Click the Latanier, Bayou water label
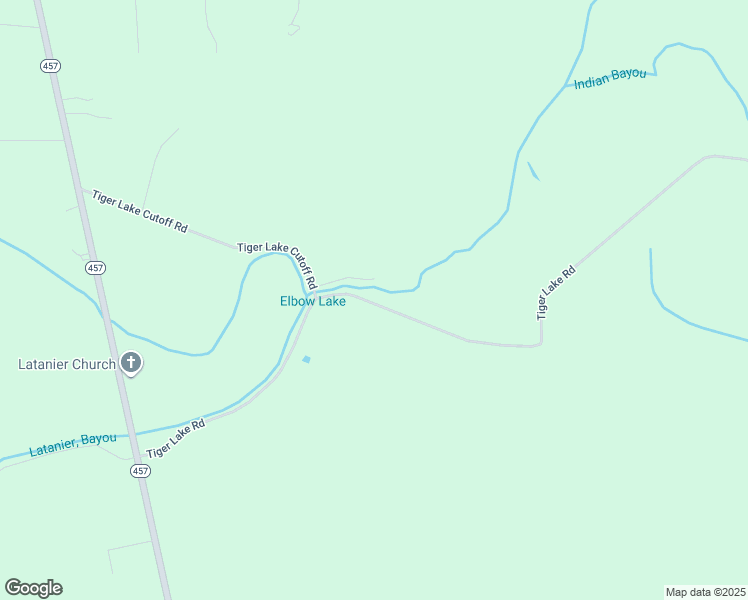 coord(73,445)
